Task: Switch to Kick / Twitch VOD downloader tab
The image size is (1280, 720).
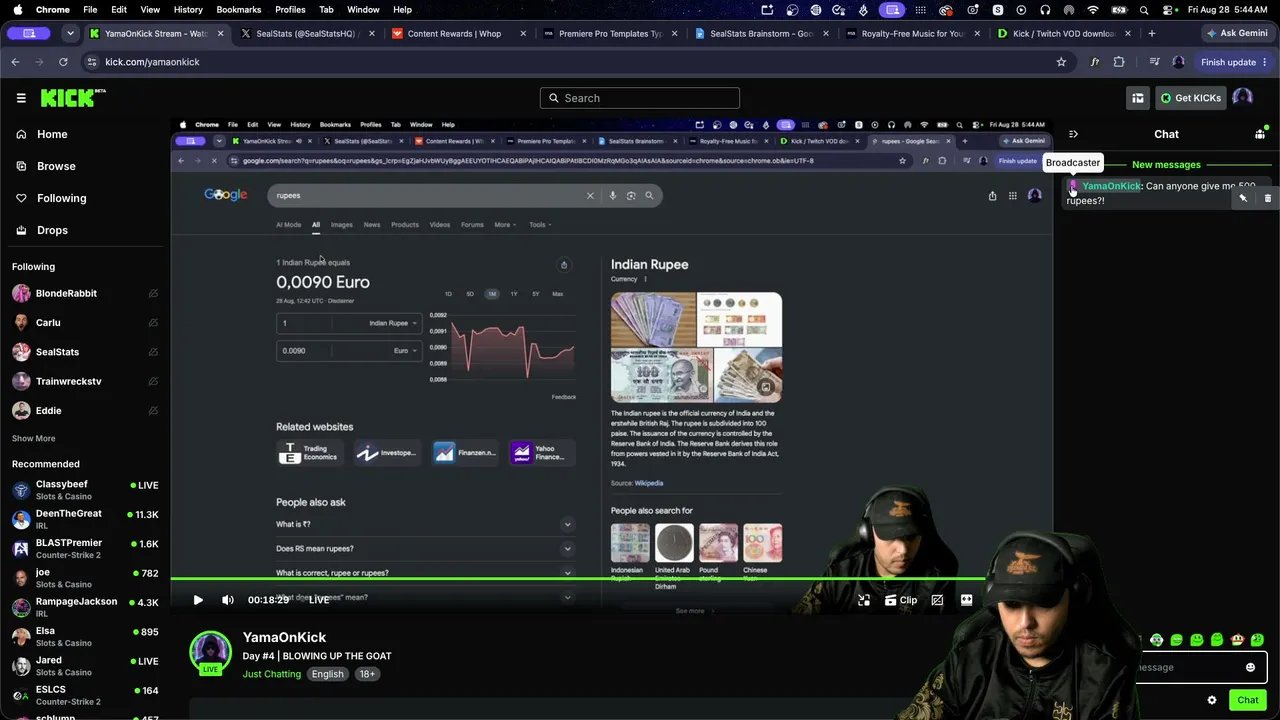Action: pyautogui.click(x=1062, y=33)
